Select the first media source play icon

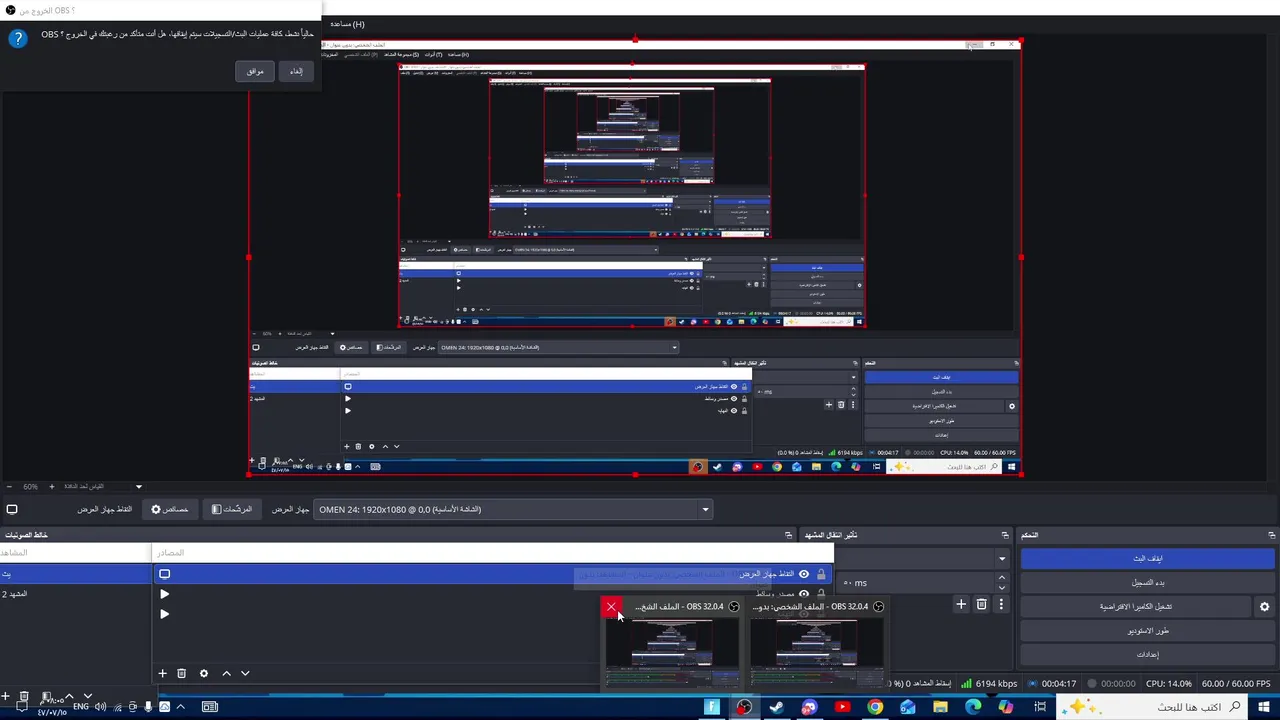[165, 594]
